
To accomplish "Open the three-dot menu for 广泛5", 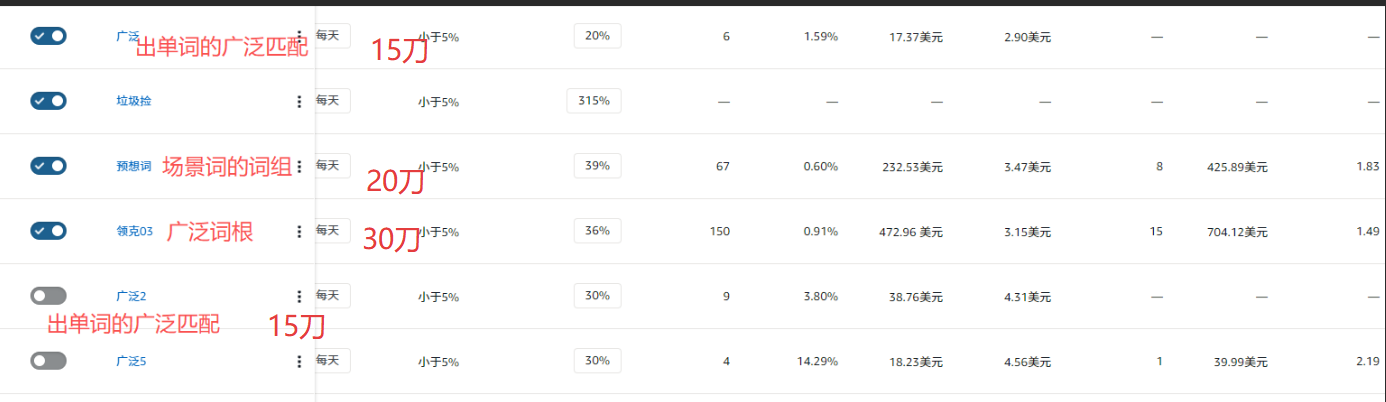I will click(299, 361).
